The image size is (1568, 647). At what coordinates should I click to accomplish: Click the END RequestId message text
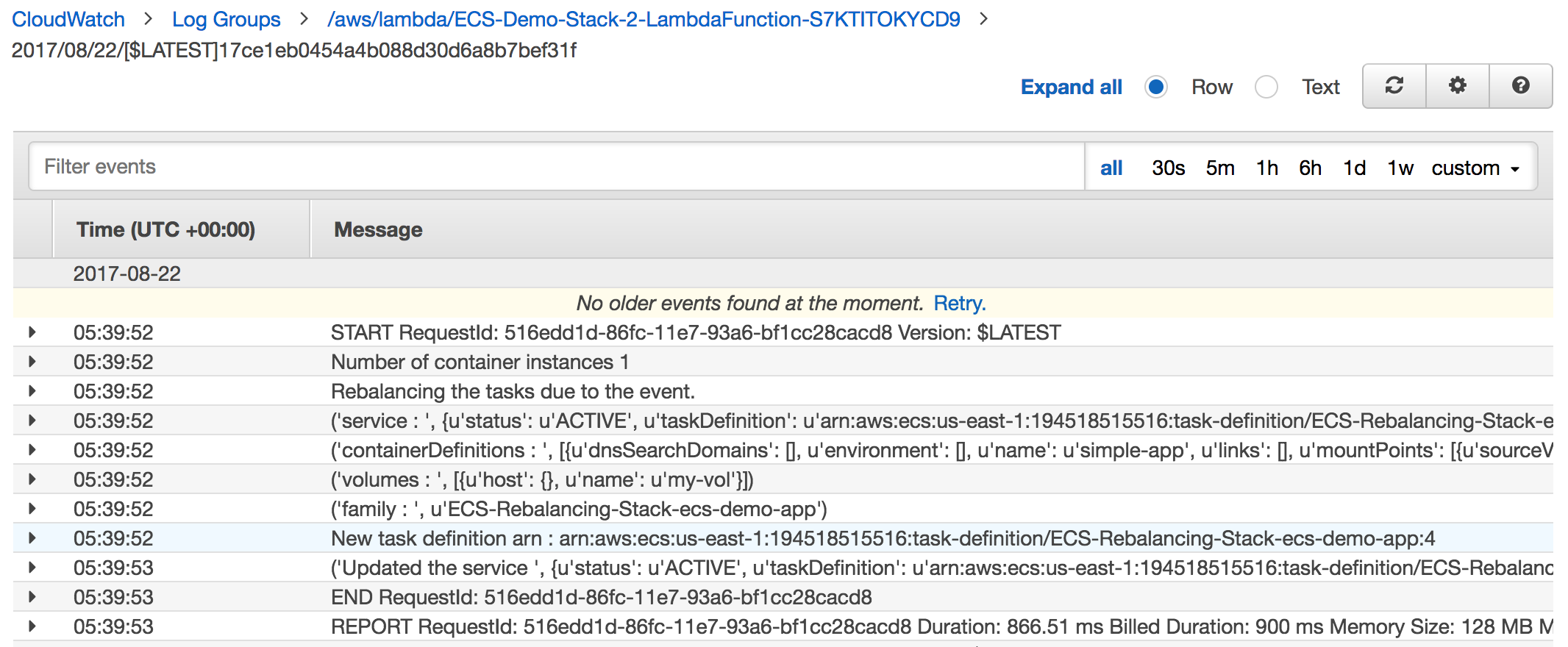pos(601,597)
